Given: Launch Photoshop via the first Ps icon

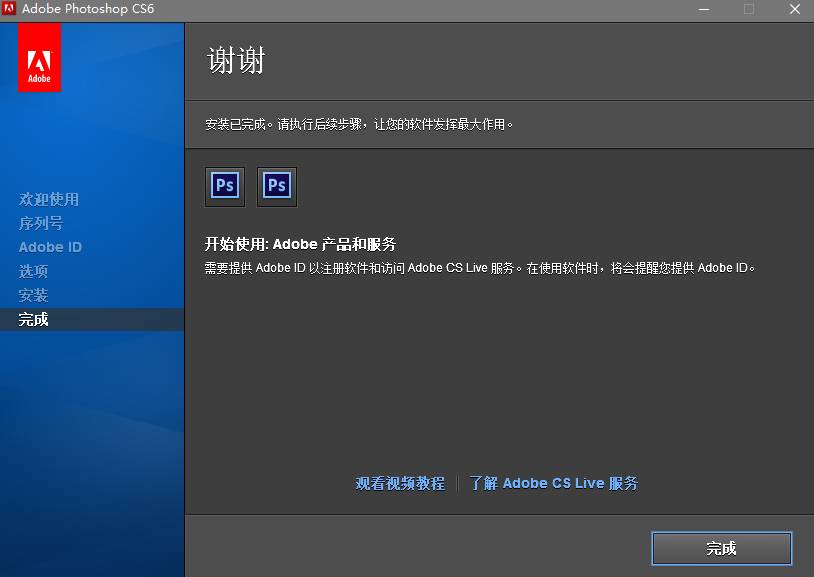Looking at the screenshot, I should (224, 186).
